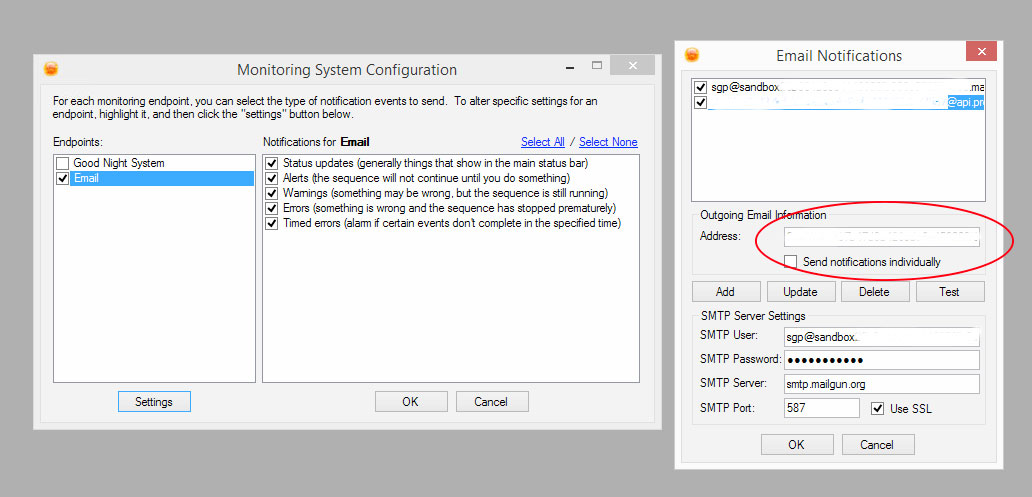The height and width of the screenshot is (497, 1032).
Task: Click the app icon in Email Notifications title bar
Action: (x=692, y=55)
